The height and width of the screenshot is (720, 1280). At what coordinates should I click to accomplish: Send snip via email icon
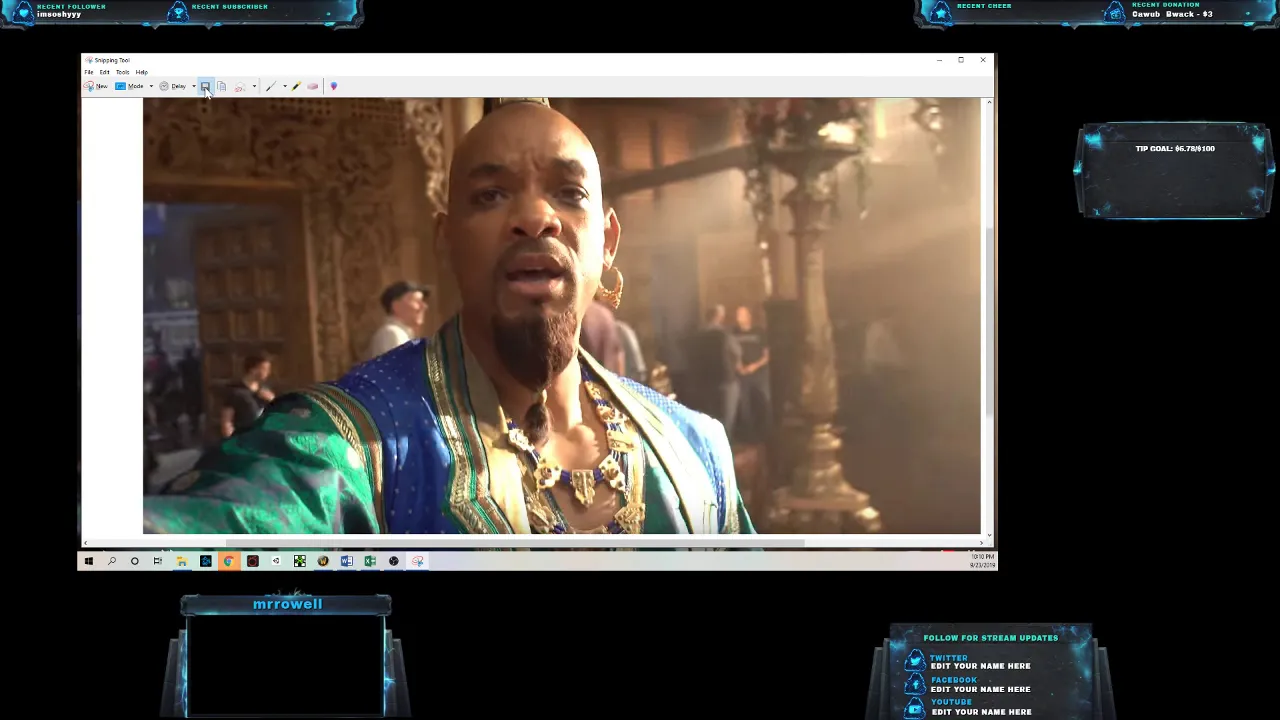coord(240,86)
